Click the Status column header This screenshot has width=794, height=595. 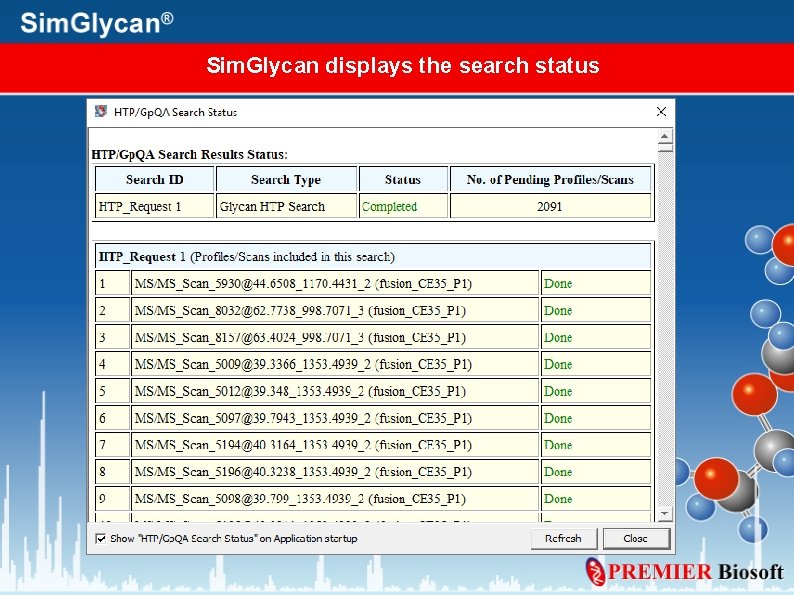(403, 180)
